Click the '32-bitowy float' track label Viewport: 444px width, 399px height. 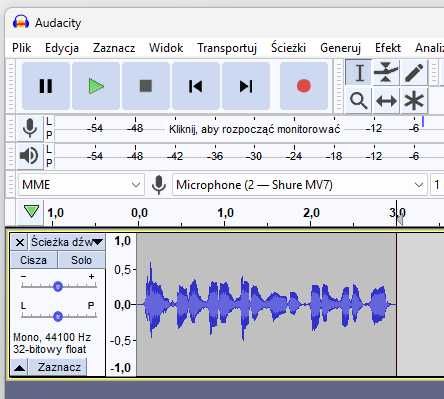pos(50,349)
